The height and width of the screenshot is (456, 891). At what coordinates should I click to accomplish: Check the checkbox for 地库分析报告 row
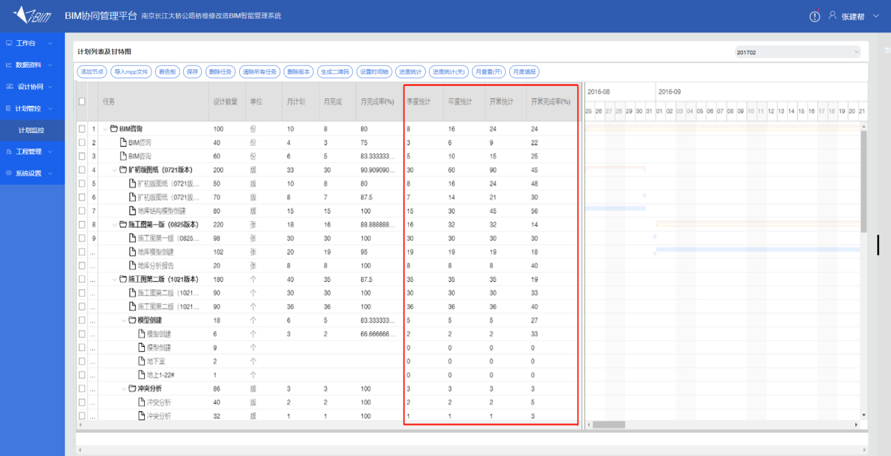click(x=82, y=266)
